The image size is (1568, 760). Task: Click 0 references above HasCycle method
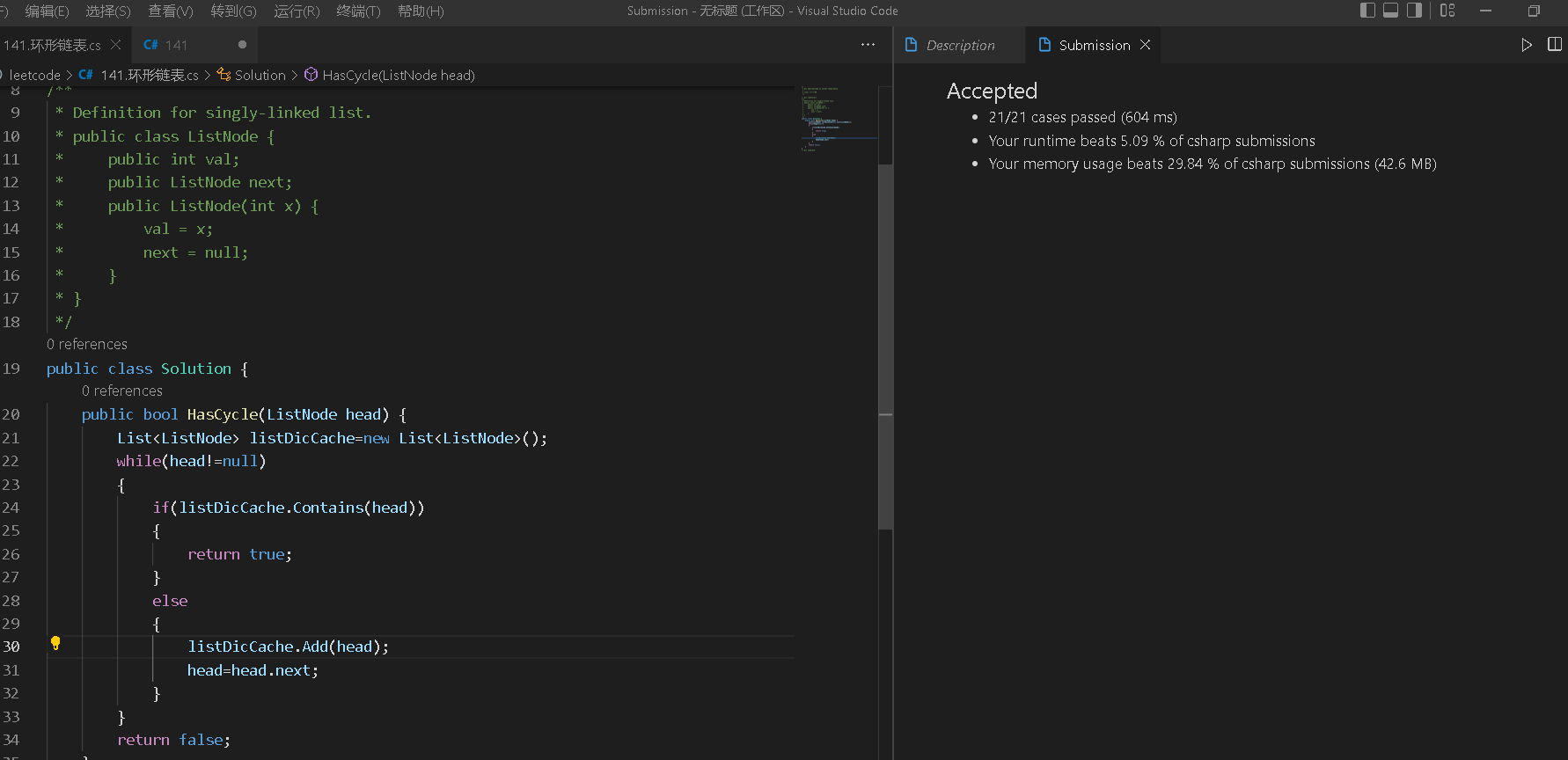click(122, 391)
